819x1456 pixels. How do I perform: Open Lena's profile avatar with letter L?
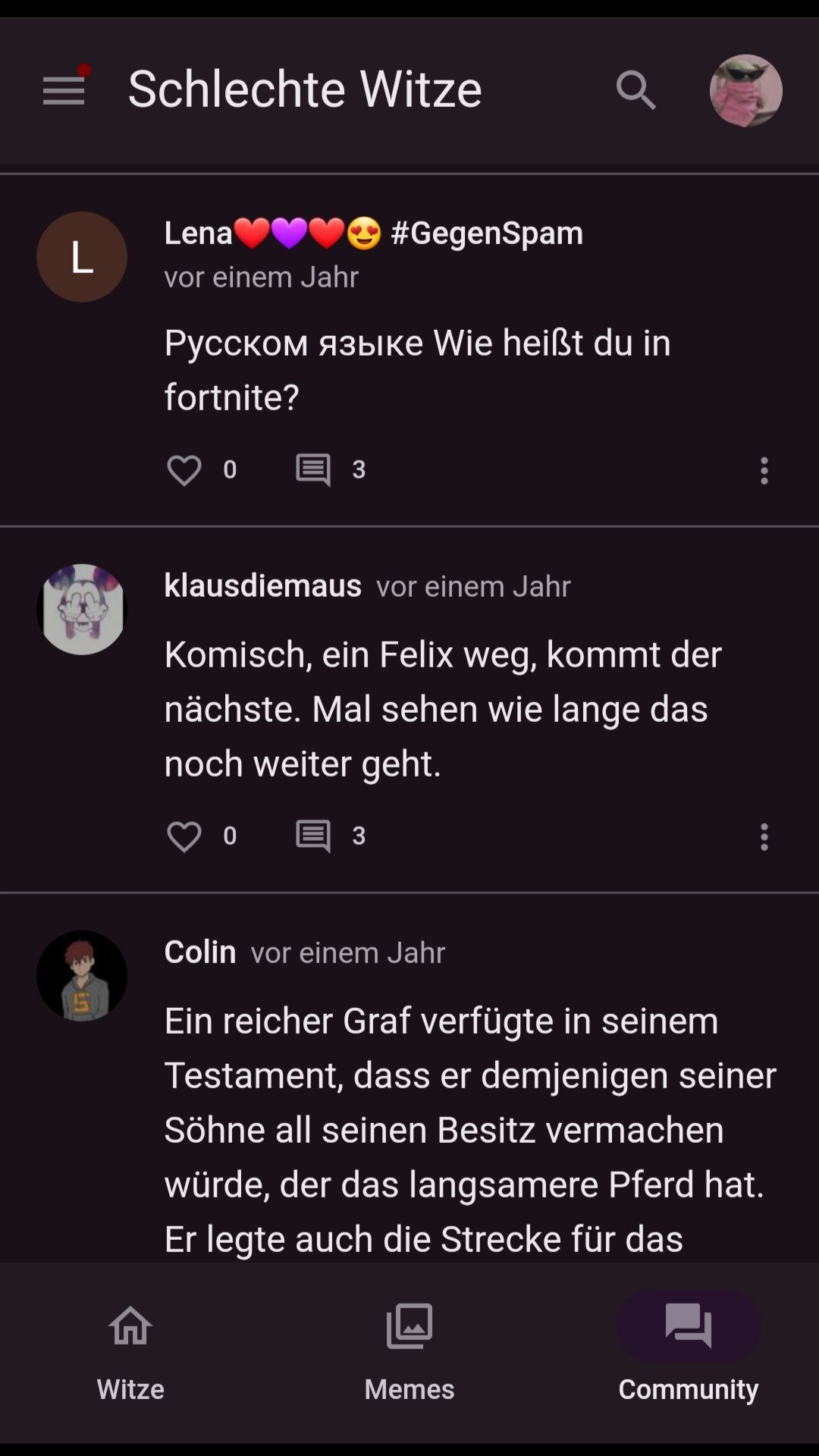(x=82, y=257)
